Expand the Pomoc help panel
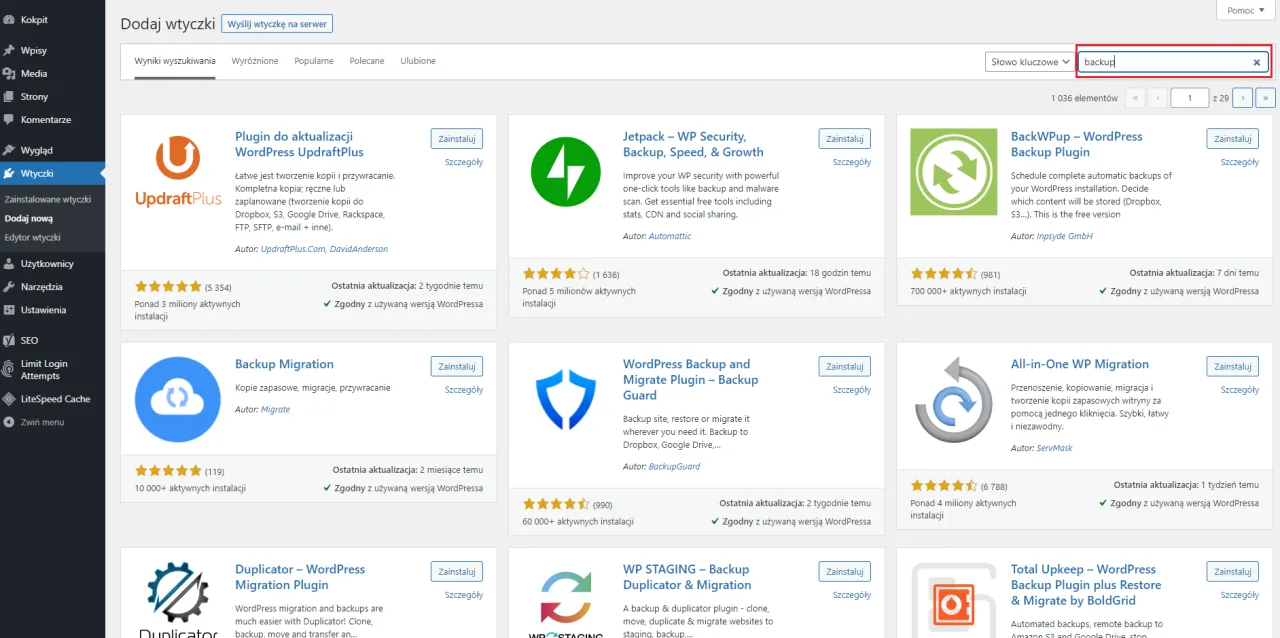The image size is (1280, 638). pyautogui.click(x=1243, y=9)
